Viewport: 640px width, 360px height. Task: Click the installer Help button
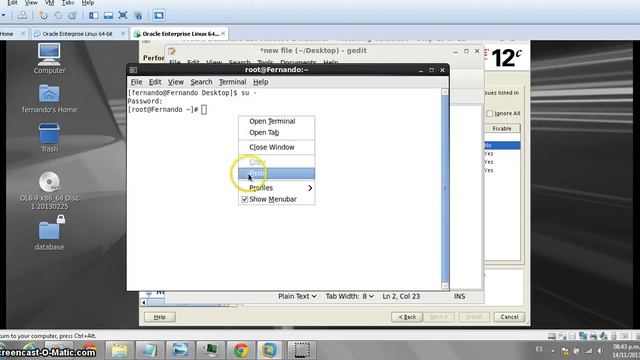(x=160, y=317)
